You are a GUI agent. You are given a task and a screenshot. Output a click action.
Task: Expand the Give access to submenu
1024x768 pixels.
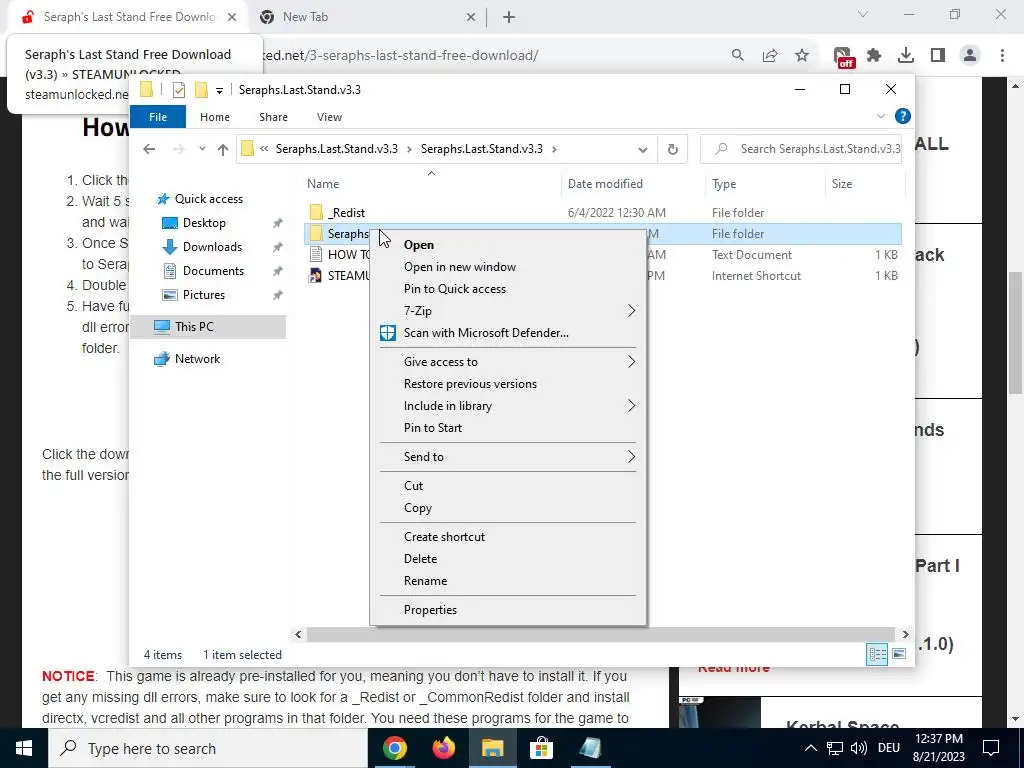508,362
